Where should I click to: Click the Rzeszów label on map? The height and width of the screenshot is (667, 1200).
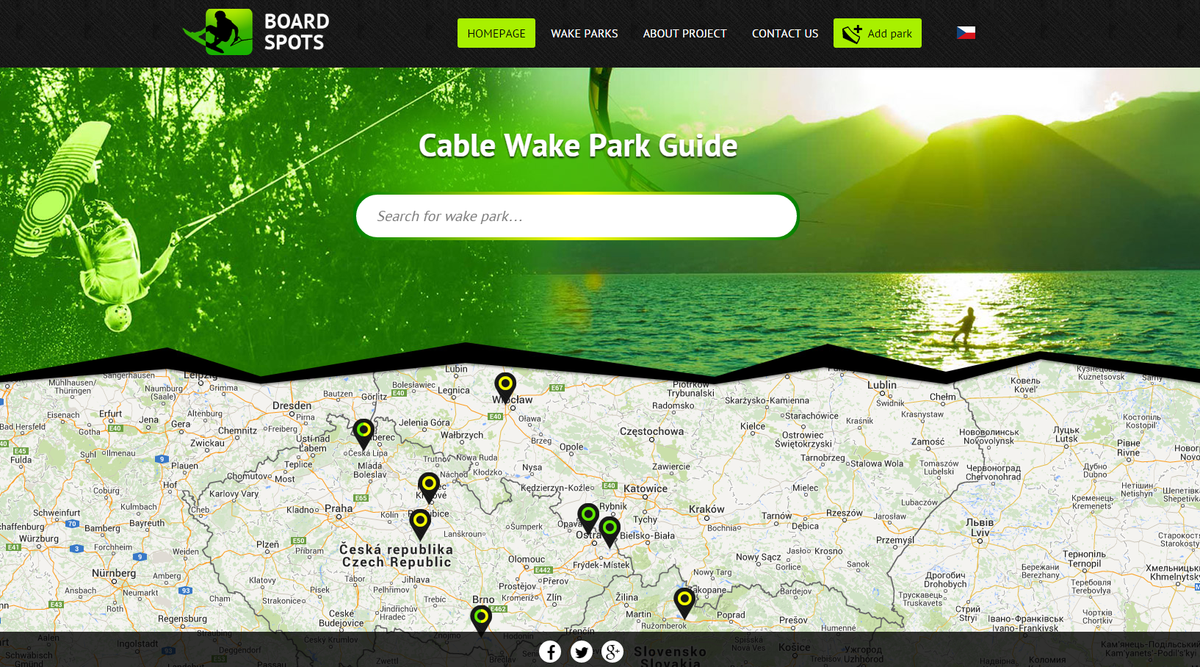click(844, 513)
